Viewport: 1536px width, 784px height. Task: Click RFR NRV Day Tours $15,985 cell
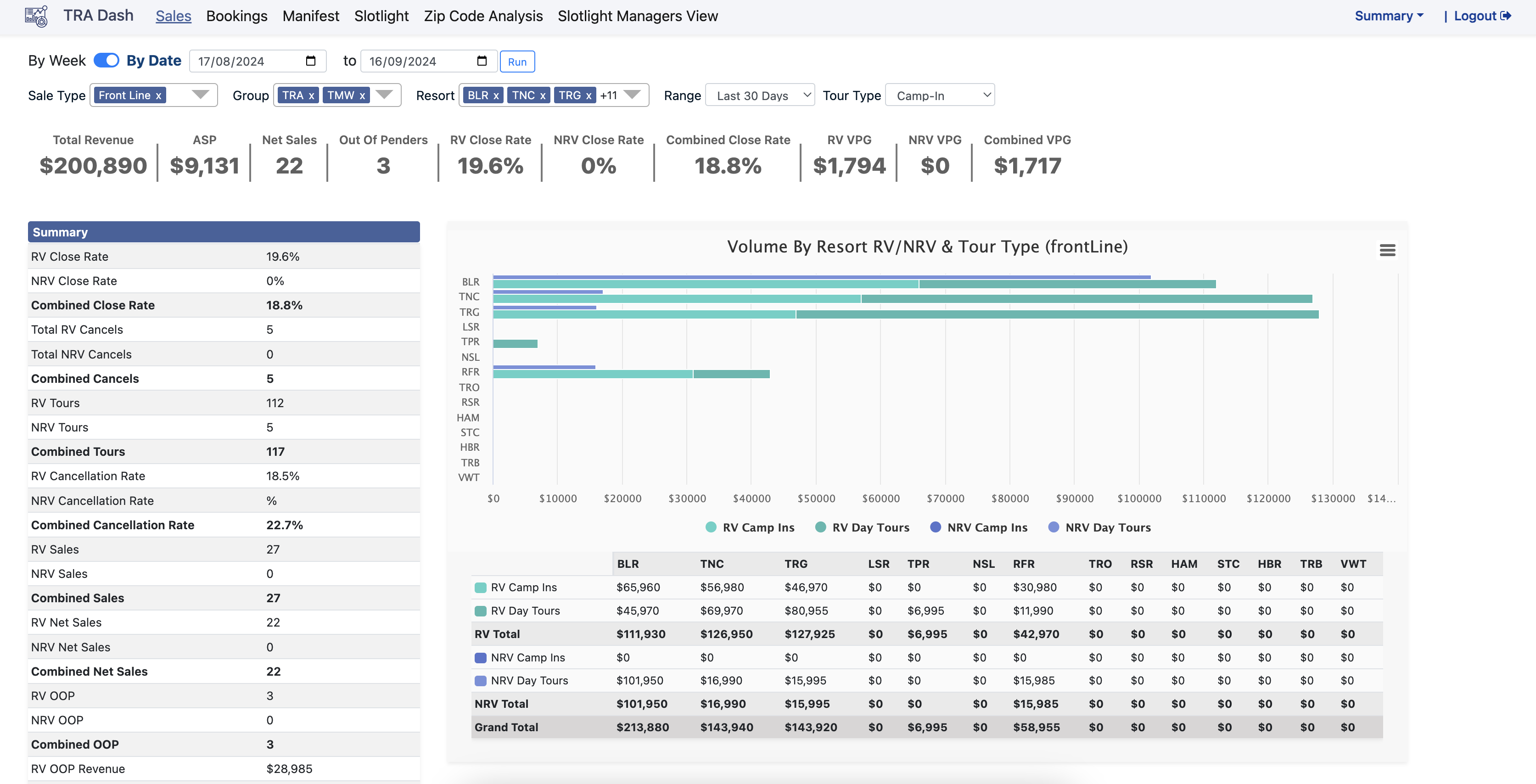[x=1033, y=680]
